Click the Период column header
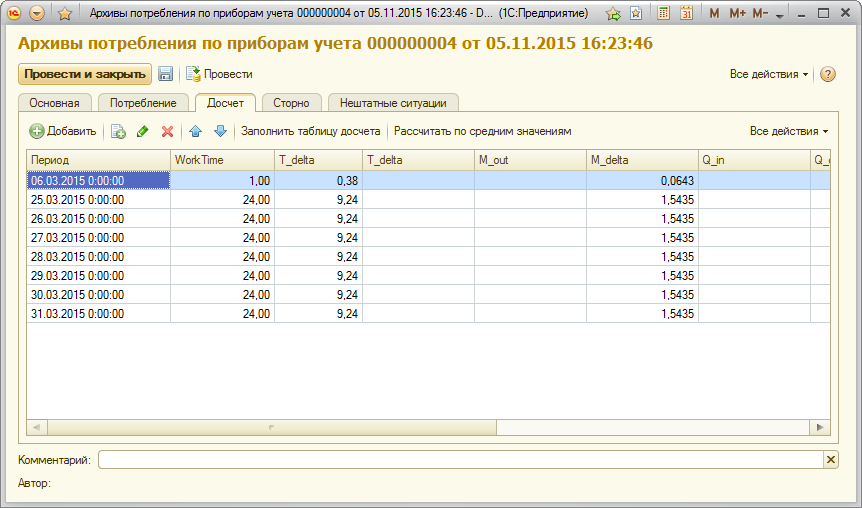Screen dimensions: 862x508 pyautogui.click(x=98, y=160)
